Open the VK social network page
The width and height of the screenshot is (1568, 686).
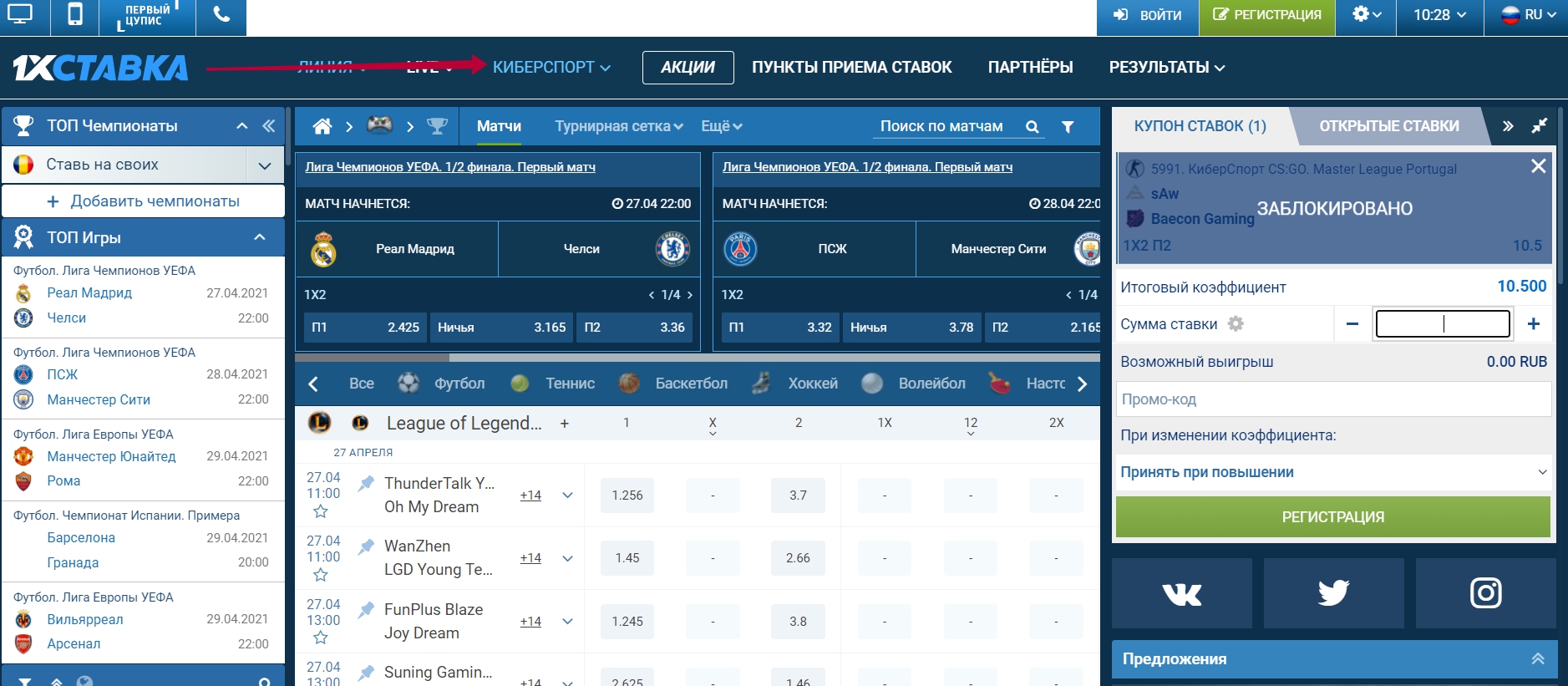1181,593
